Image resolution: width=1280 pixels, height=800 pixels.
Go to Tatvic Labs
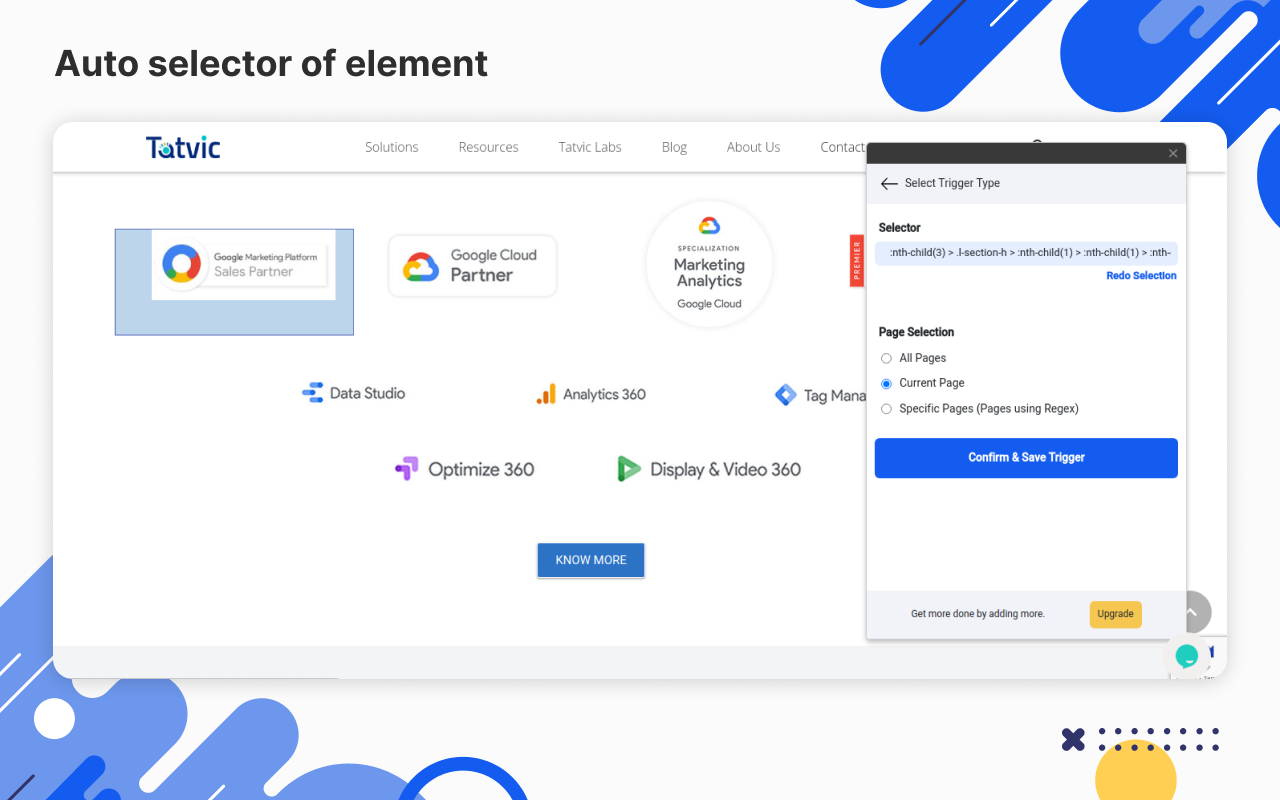point(590,147)
